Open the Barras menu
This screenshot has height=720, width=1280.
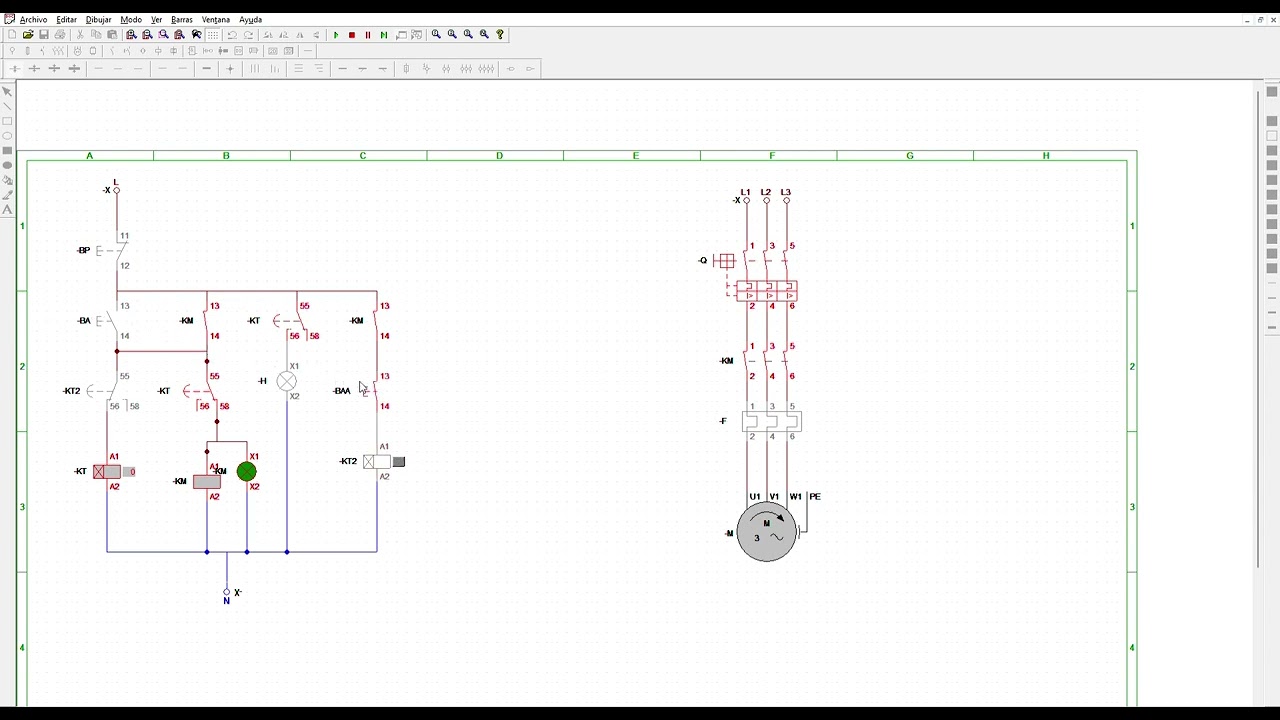[182, 20]
